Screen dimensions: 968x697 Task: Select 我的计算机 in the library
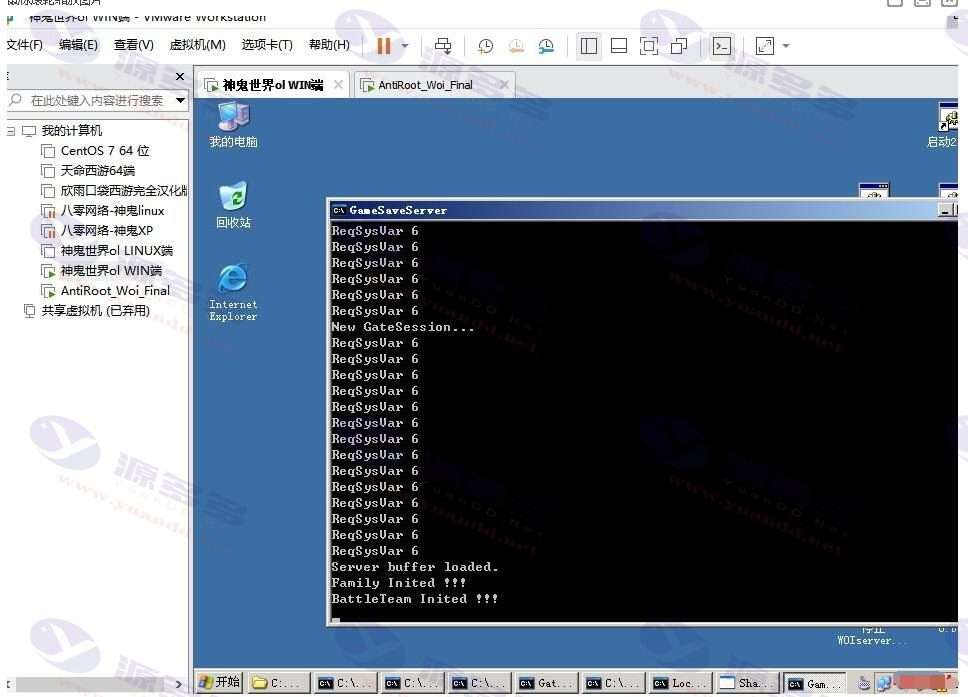(x=71, y=131)
